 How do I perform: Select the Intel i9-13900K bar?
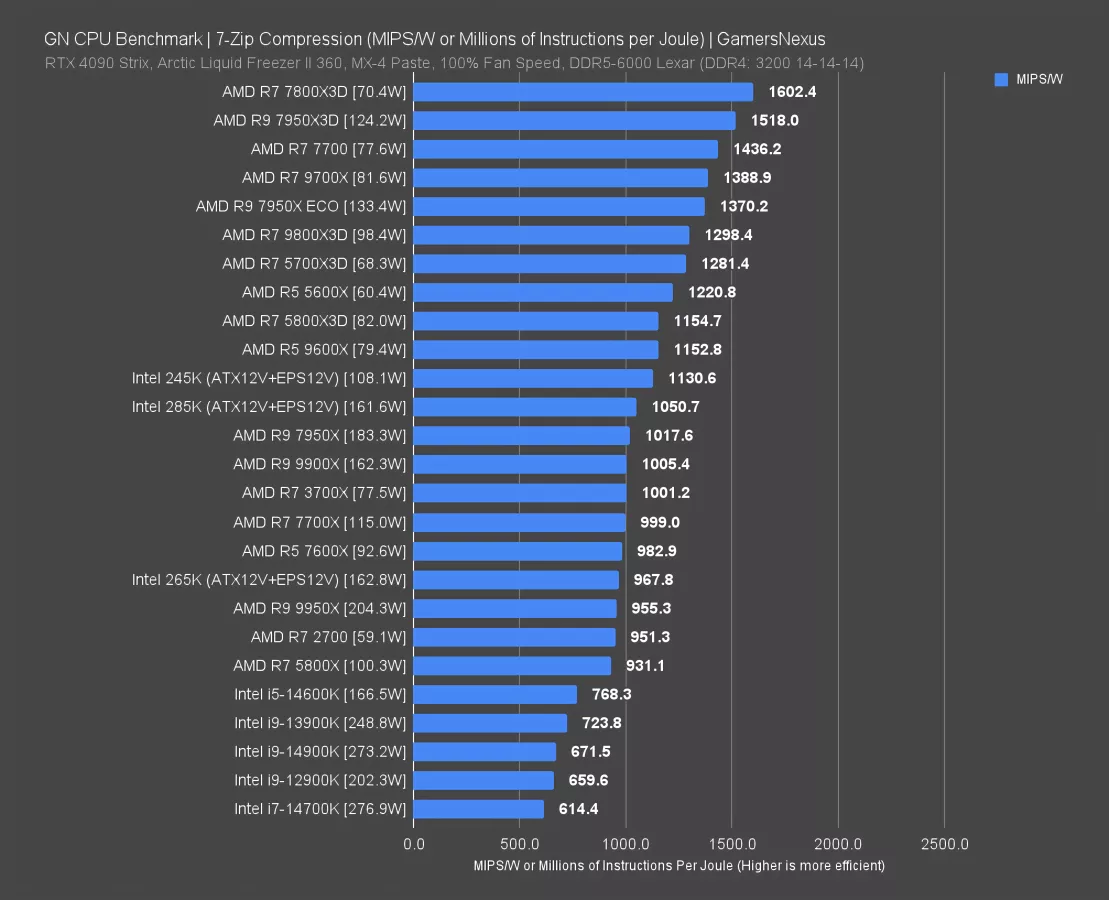tap(490, 723)
